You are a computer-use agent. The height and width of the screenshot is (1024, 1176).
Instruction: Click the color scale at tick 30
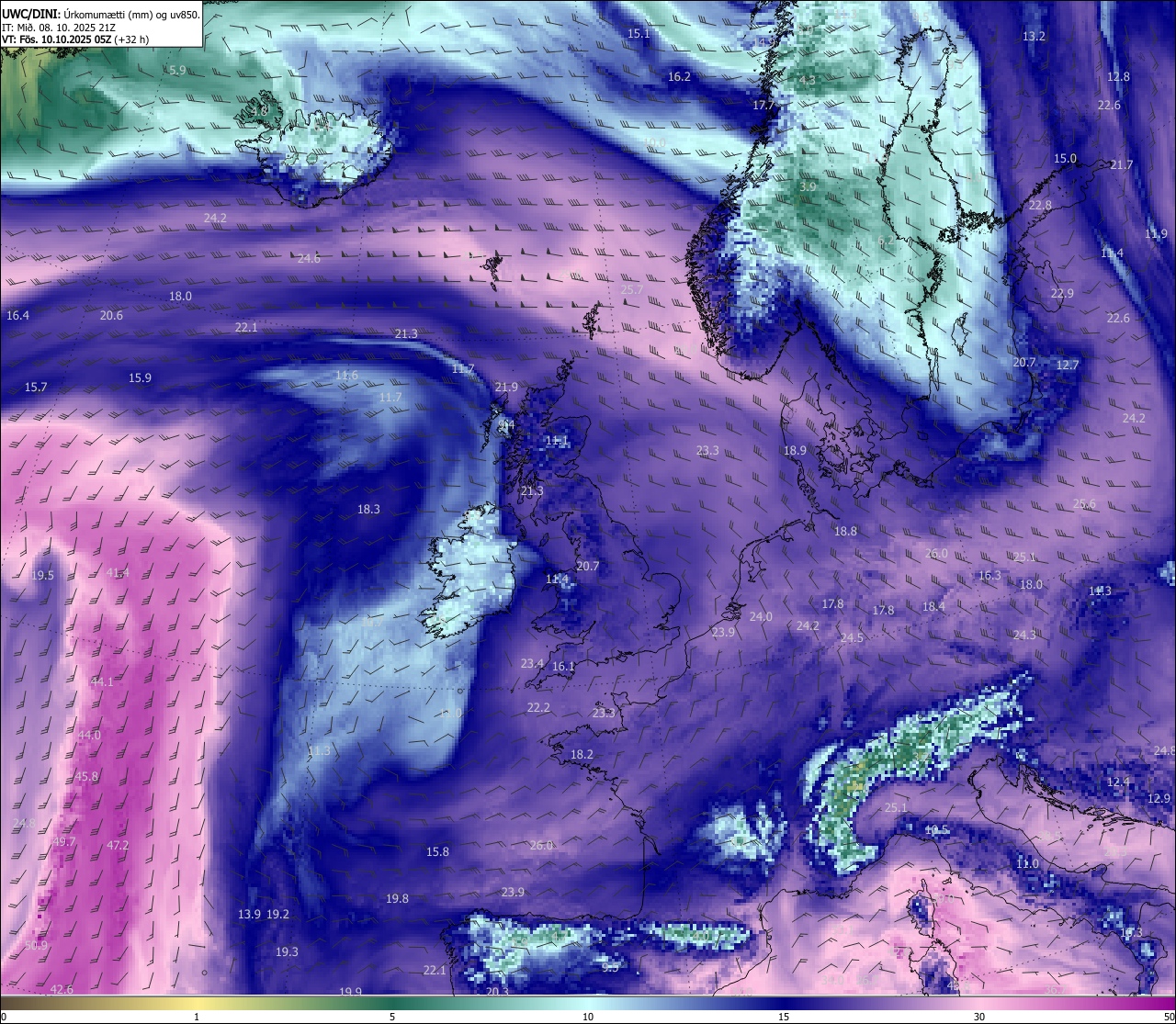point(979,1017)
